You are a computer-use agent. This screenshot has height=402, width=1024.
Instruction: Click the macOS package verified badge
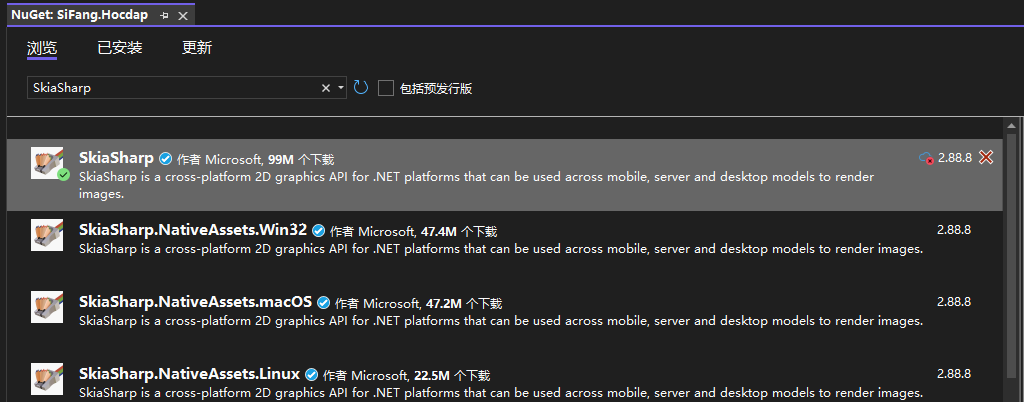(324, 302)
